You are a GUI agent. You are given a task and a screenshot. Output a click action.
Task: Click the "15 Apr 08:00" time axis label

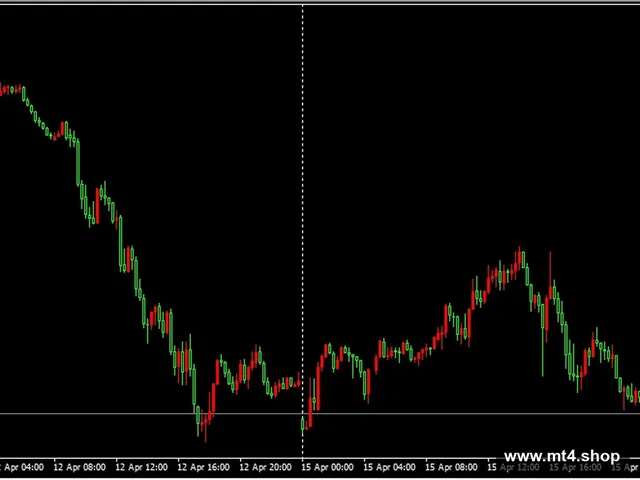pyautogui.click(x=451, y=467)
